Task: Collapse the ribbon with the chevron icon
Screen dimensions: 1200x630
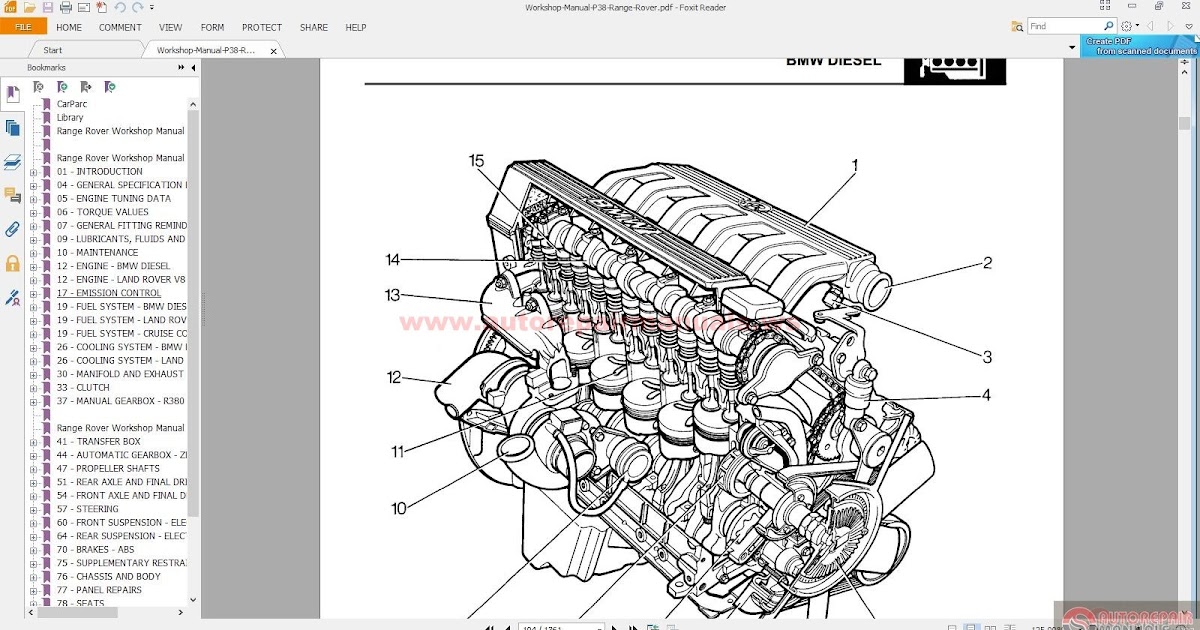Action: click(1189, 26)
